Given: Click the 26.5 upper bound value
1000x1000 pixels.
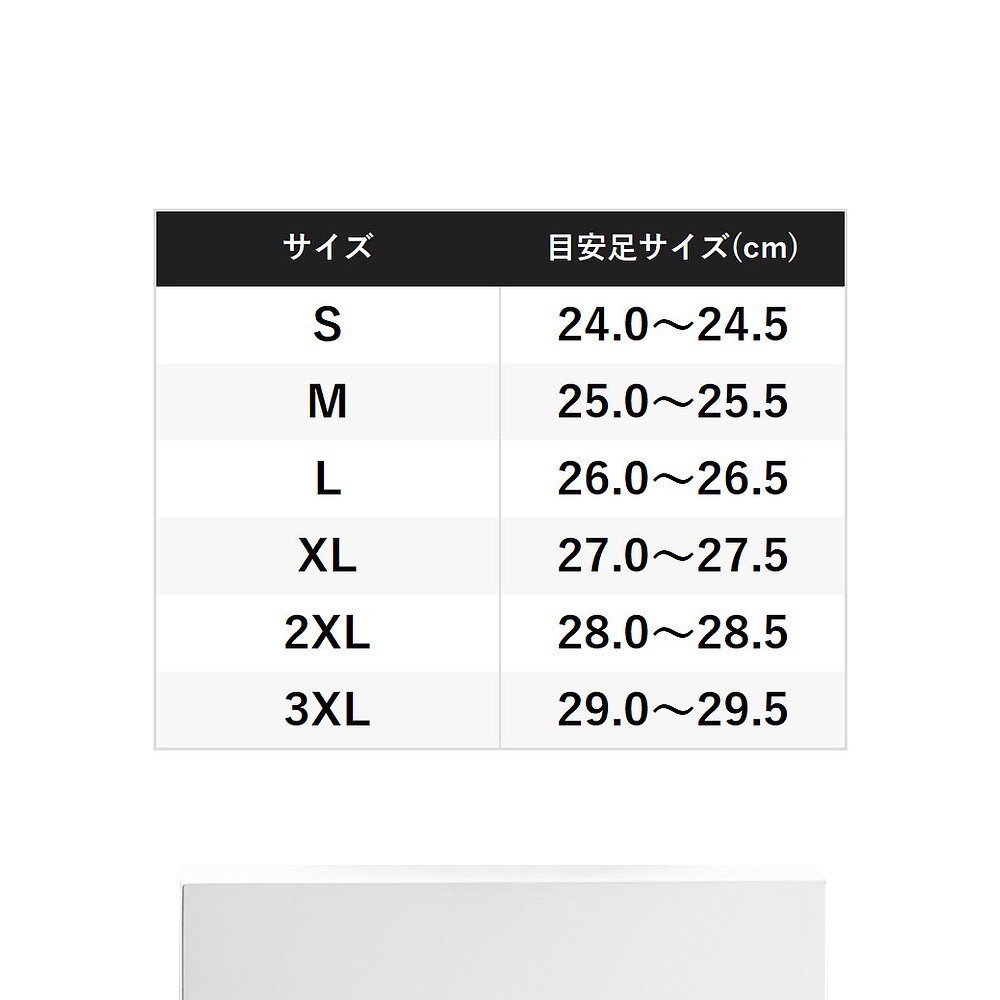Looking at the screenshot, I should tap(743, 479).
